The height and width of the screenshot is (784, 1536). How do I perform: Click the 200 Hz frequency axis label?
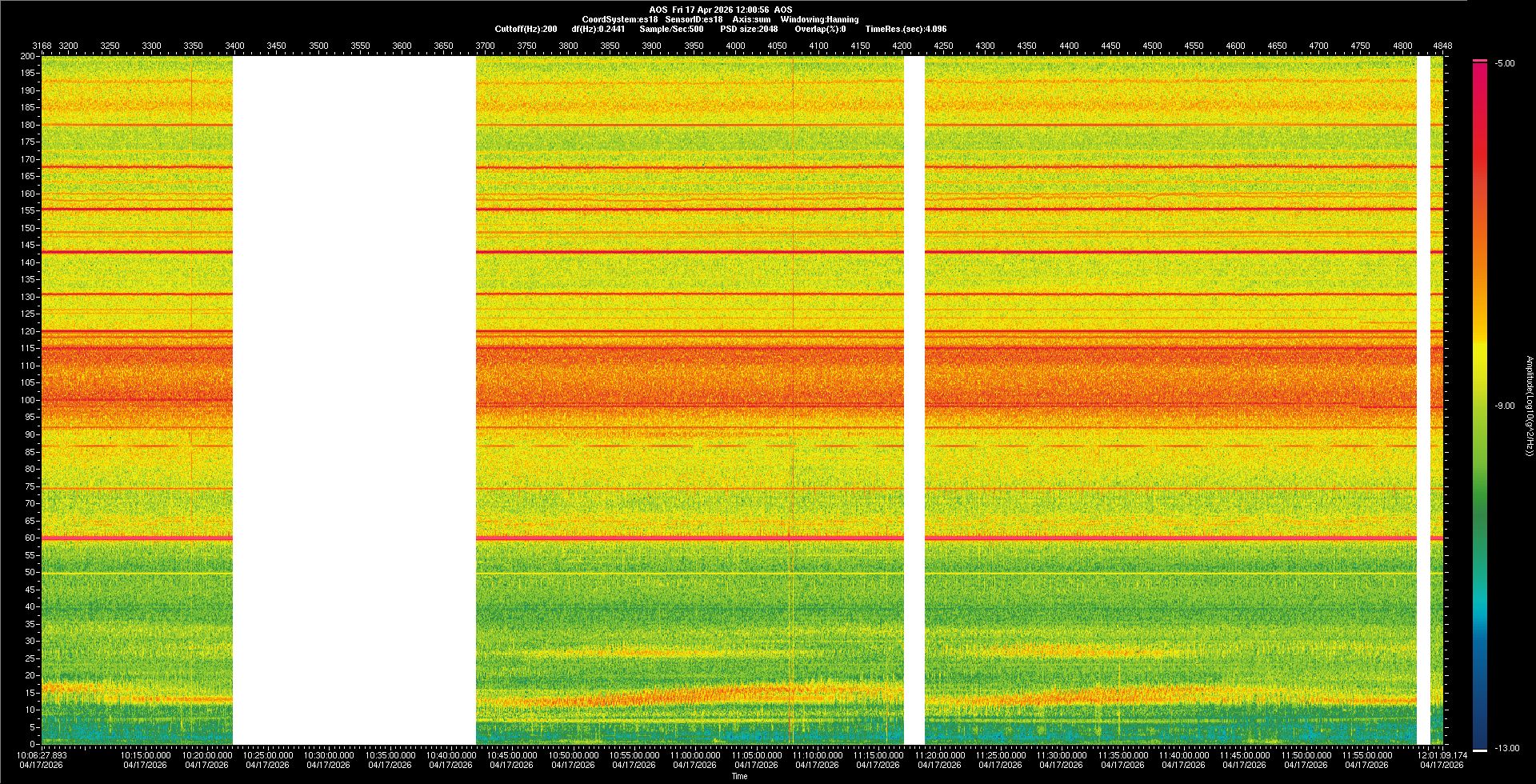click(27, 57)
